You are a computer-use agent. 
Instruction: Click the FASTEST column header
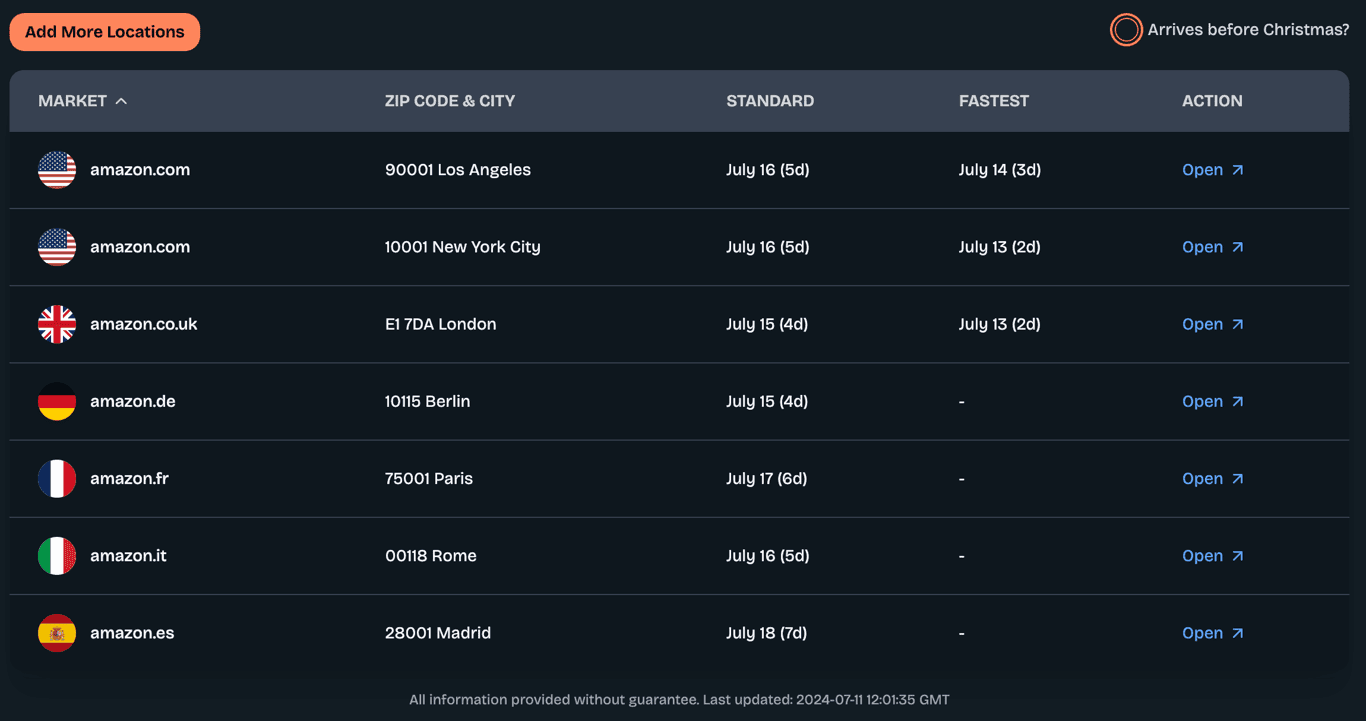(994, 101)
